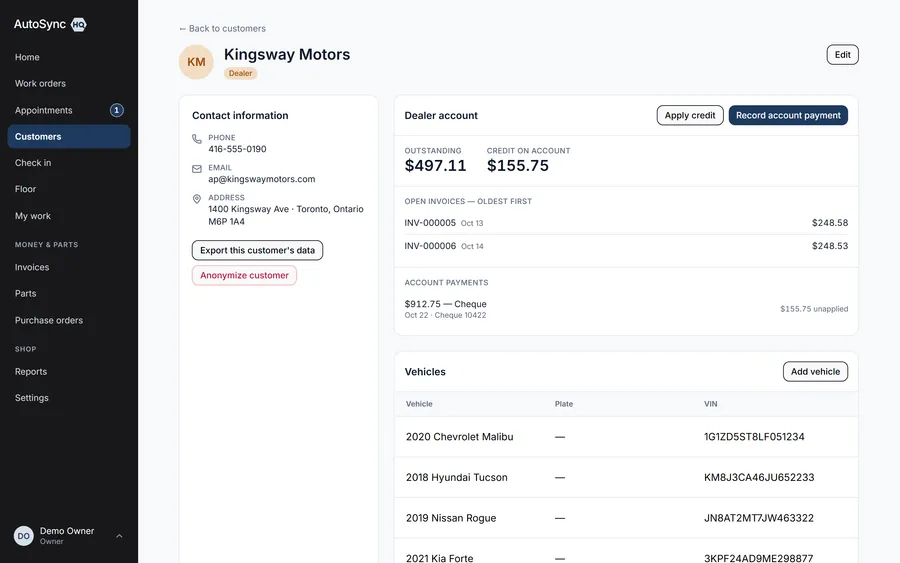Viewport: 900px width, 563px height.
Task: Click the phone icon in Contact information
Action: [x=197, y=139]
